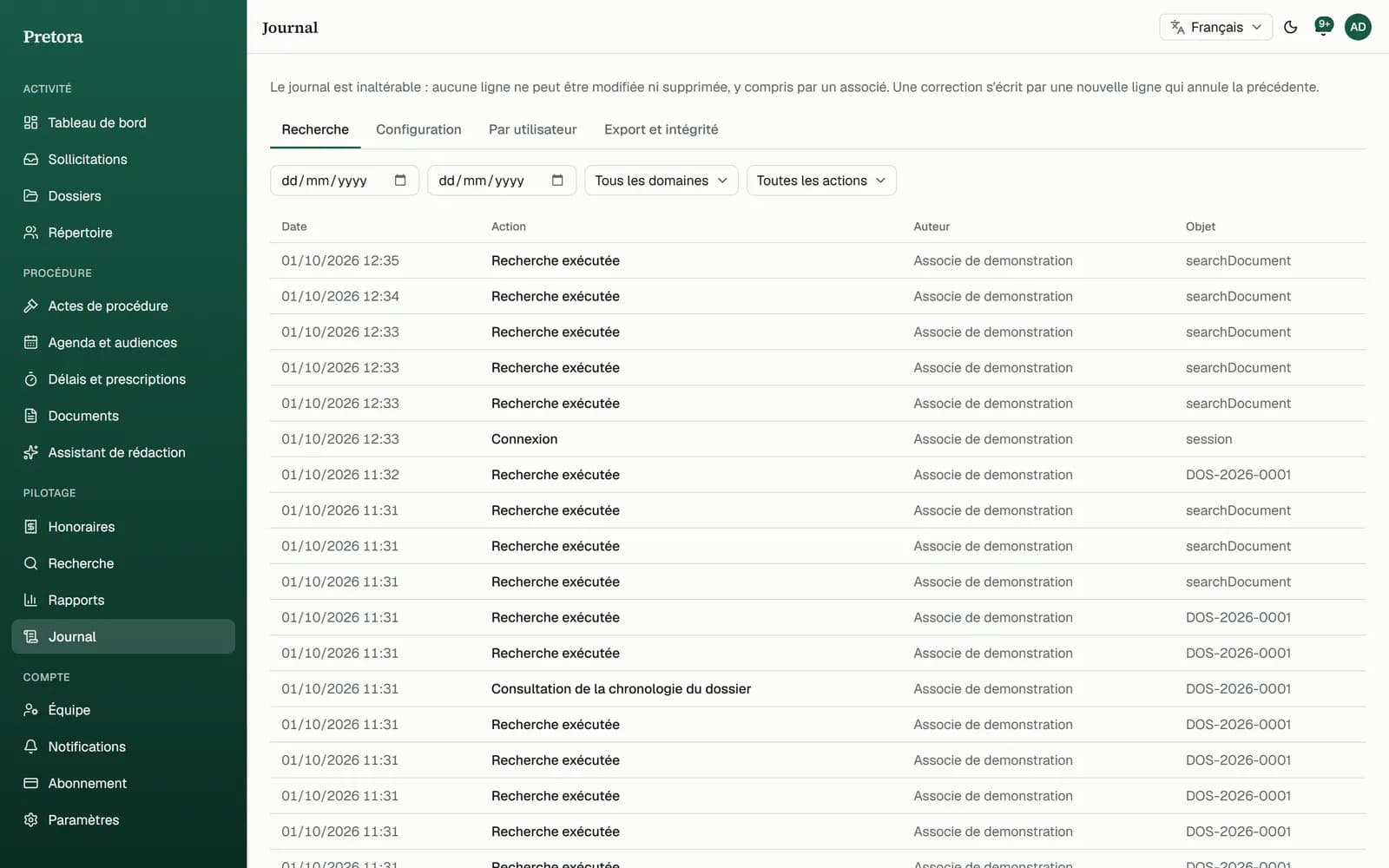Image resolution: width=1389 pixels, height=868 pixels.
Task: Click the first dd/mm/yyyy date field
Action: pos(345,181)
